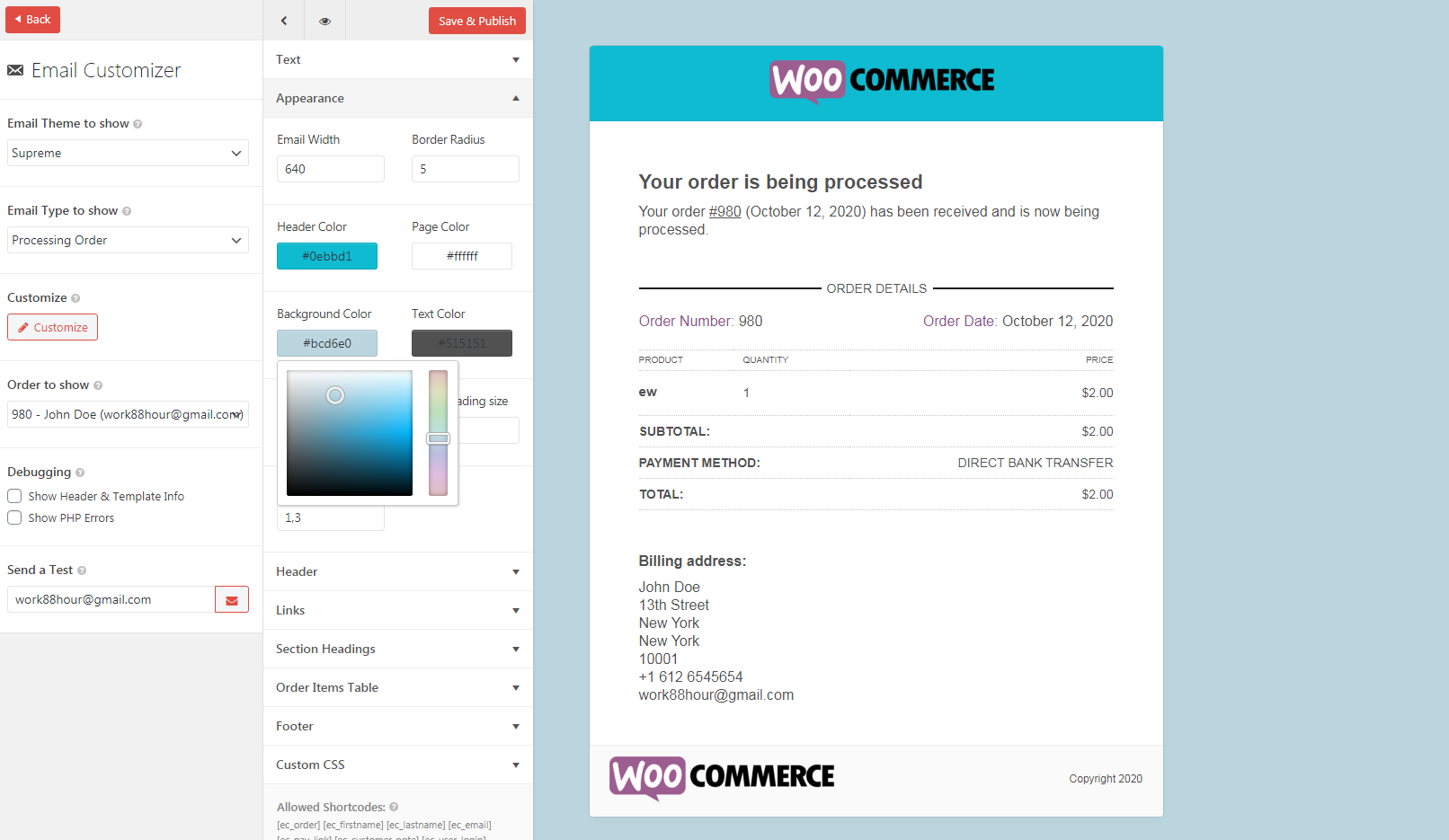Click Background Color swatch #bcd6e0
Screen dimensions: 1449x840
coord(327,343)
